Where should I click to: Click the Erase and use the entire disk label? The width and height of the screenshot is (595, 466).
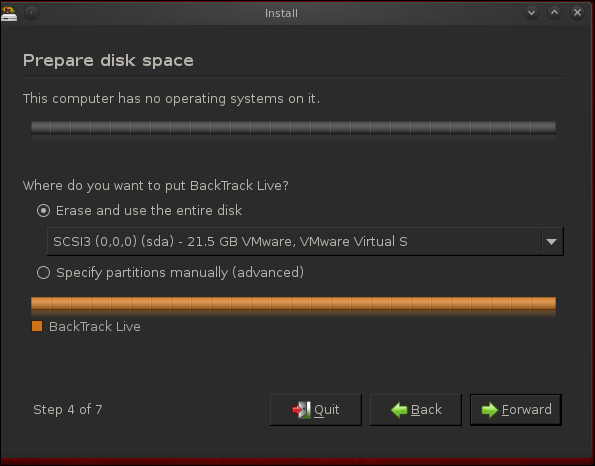pyautogui.click(x=149, y=210)
